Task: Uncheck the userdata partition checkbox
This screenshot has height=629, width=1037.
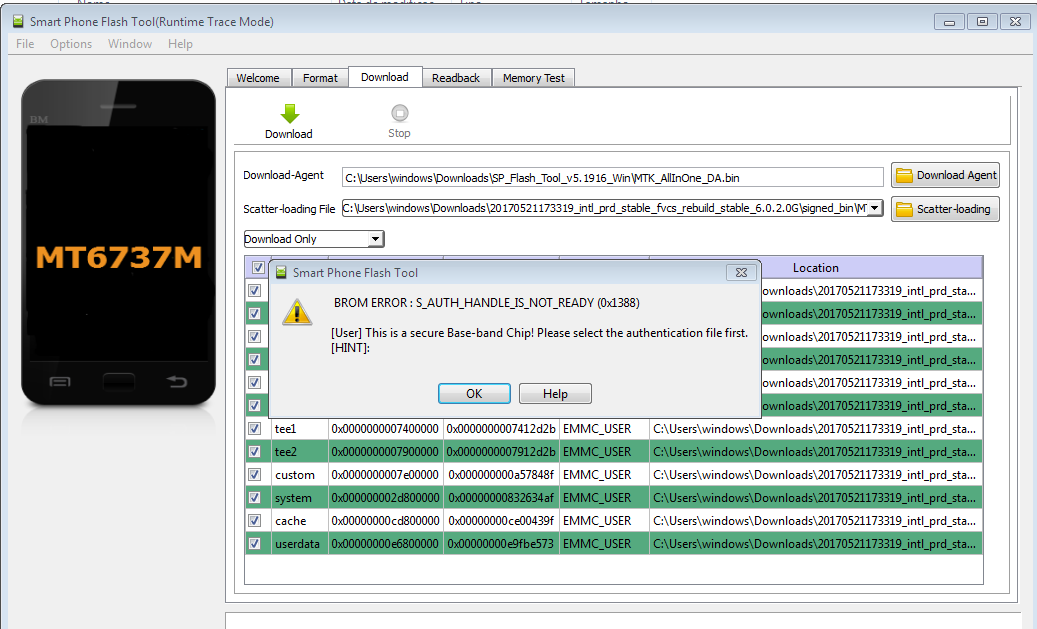Action: 254,544
